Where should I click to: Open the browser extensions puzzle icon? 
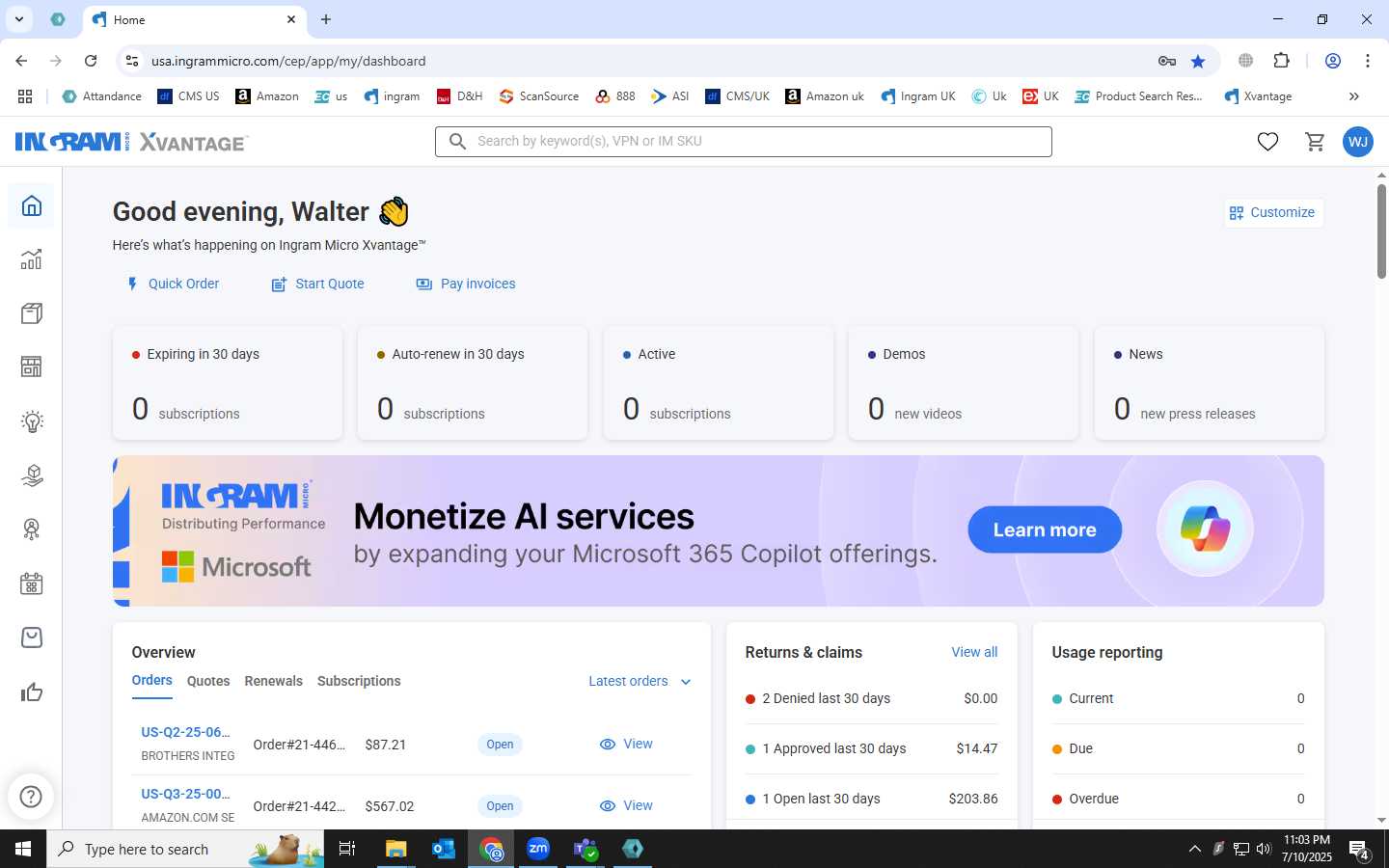click(1281, 61)
